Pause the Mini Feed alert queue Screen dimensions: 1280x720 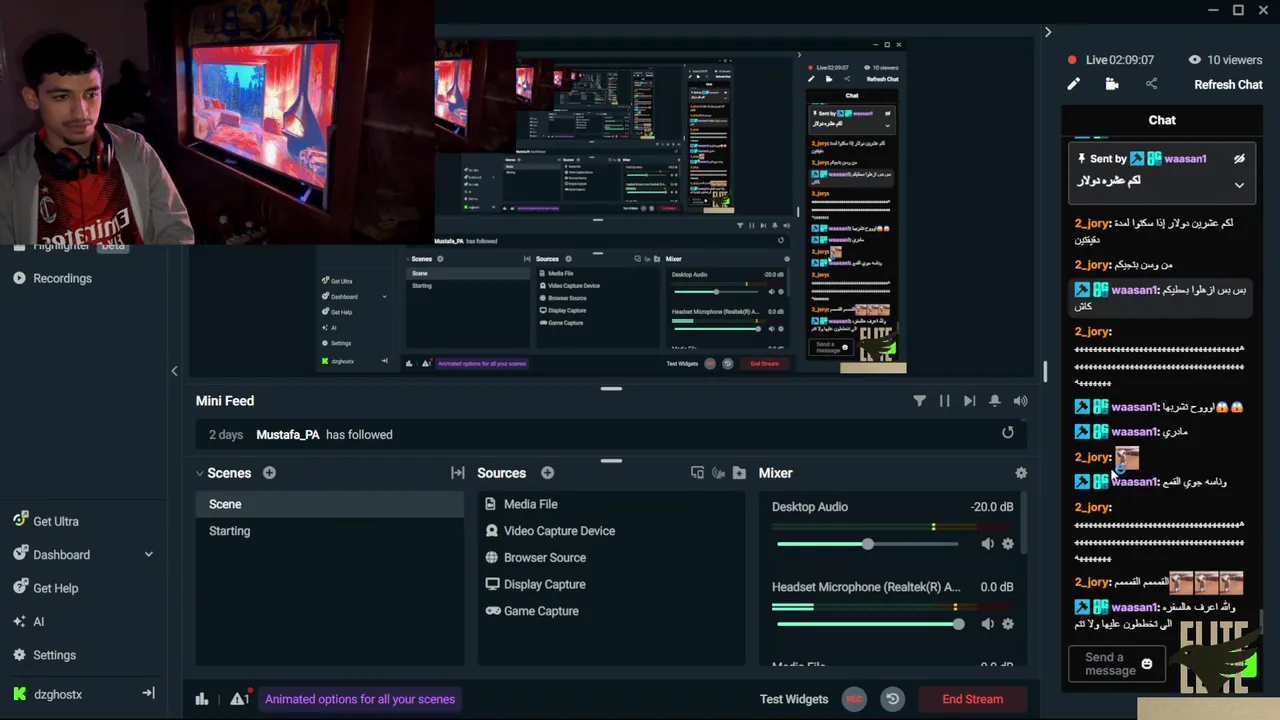click(944, 401)
